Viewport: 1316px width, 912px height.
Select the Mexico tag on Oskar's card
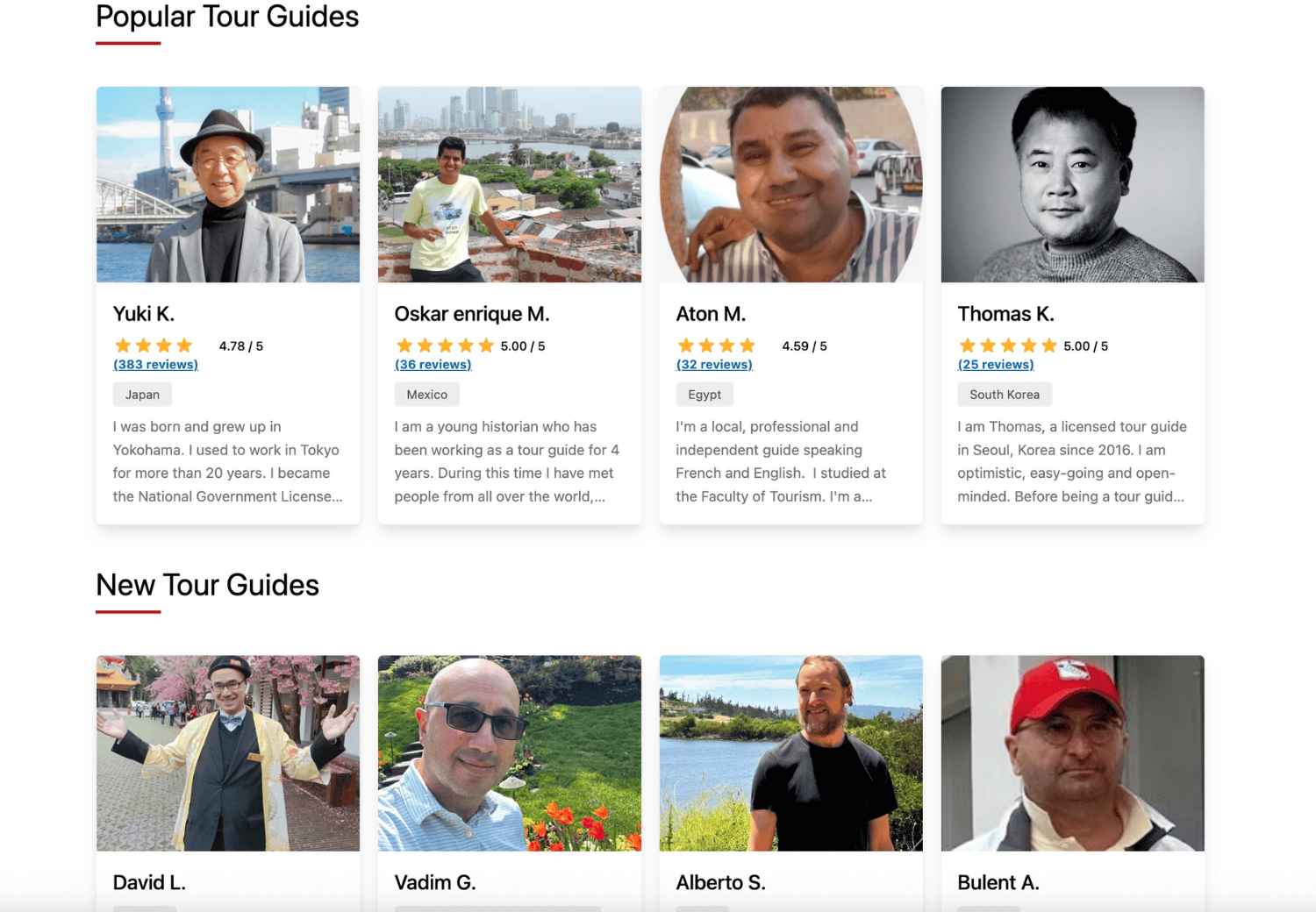click(427, 394)
